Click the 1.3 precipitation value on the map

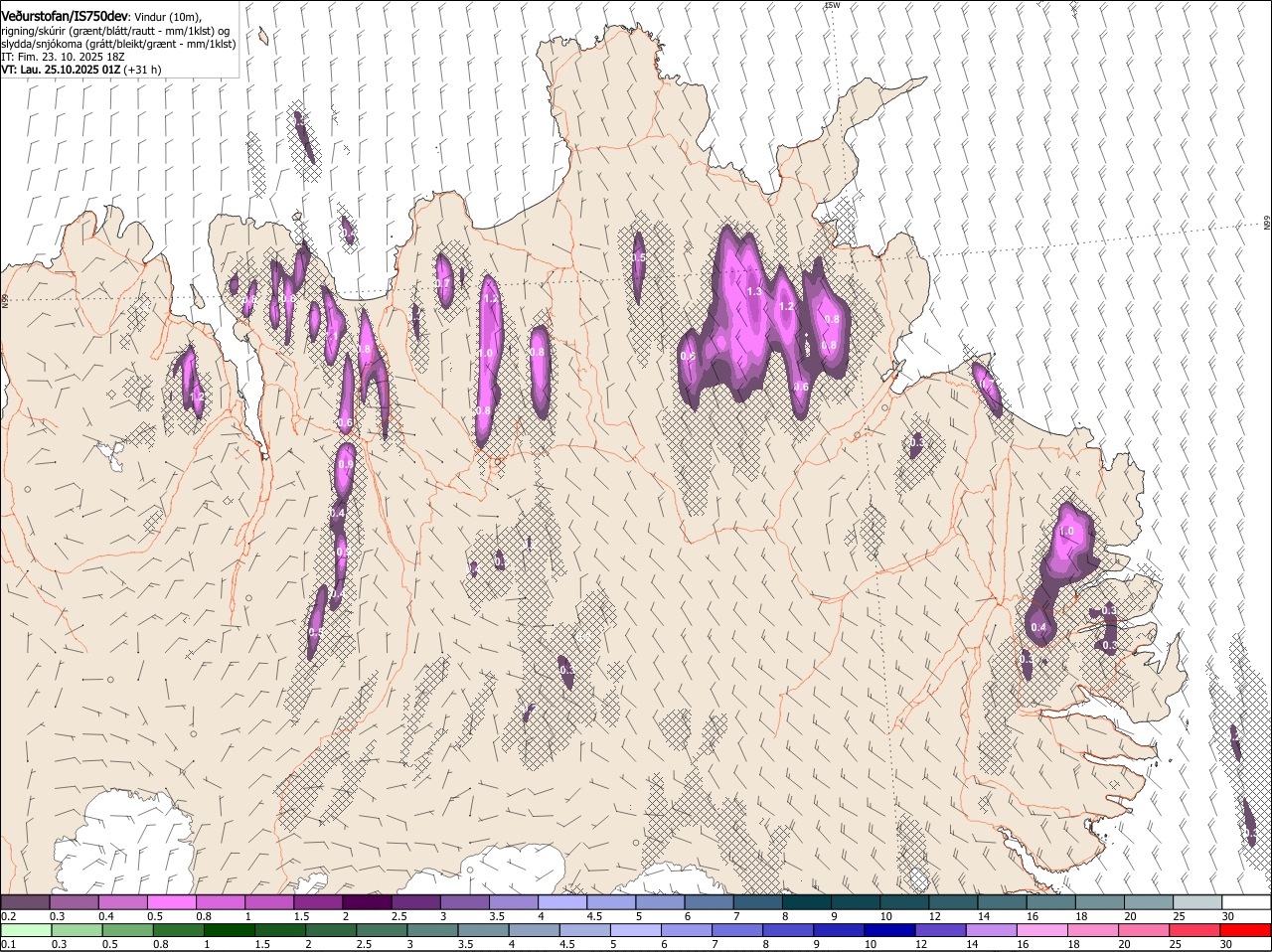754,291
